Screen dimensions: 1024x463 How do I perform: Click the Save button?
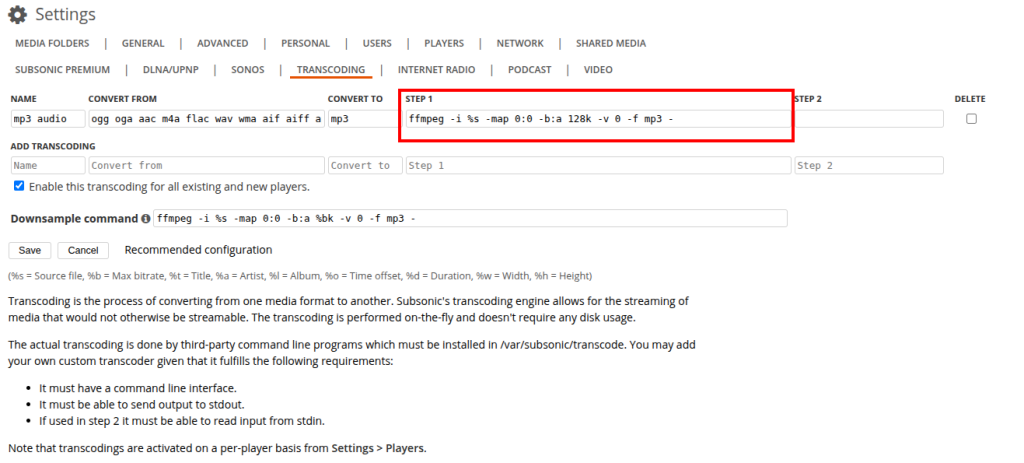(x=29, y=250)
